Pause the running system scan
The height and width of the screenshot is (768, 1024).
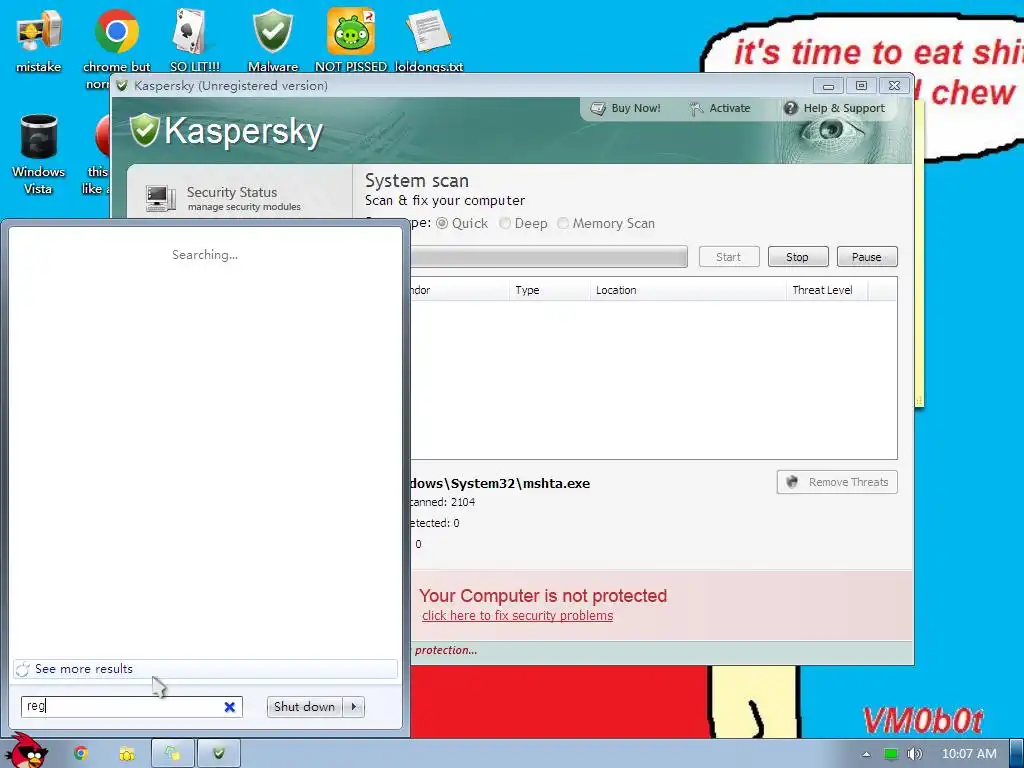867,257
